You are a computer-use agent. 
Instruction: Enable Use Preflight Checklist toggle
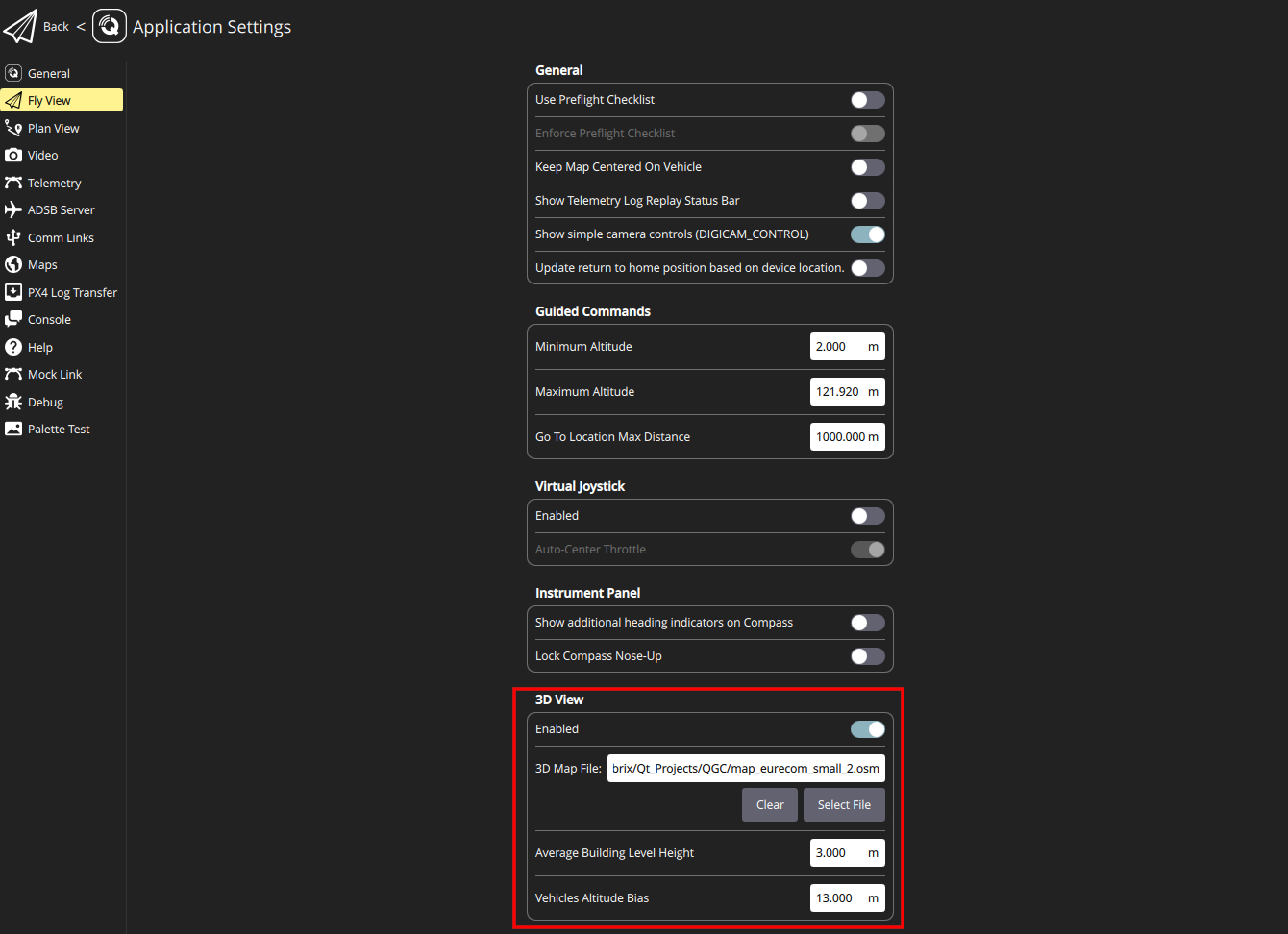pyautogui.click(x=867, y=100)
